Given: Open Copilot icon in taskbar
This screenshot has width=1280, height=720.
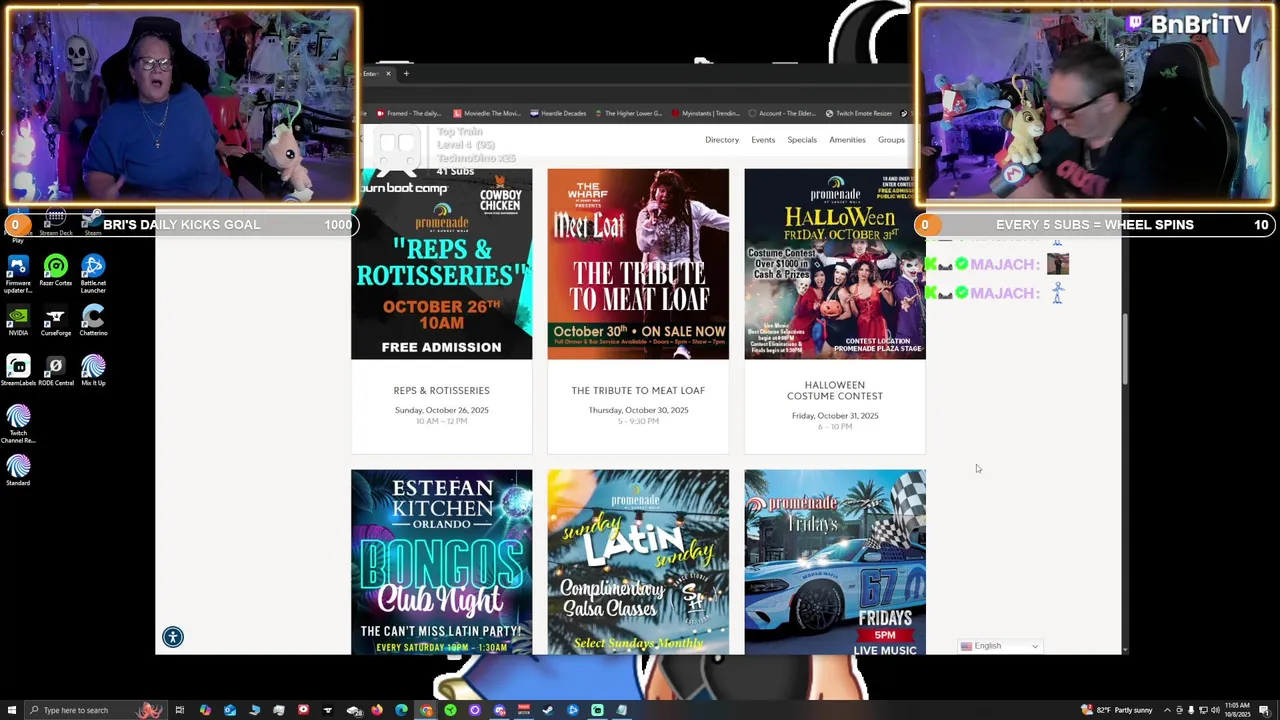Looking at the screenshot, I should tap(205, 710).
